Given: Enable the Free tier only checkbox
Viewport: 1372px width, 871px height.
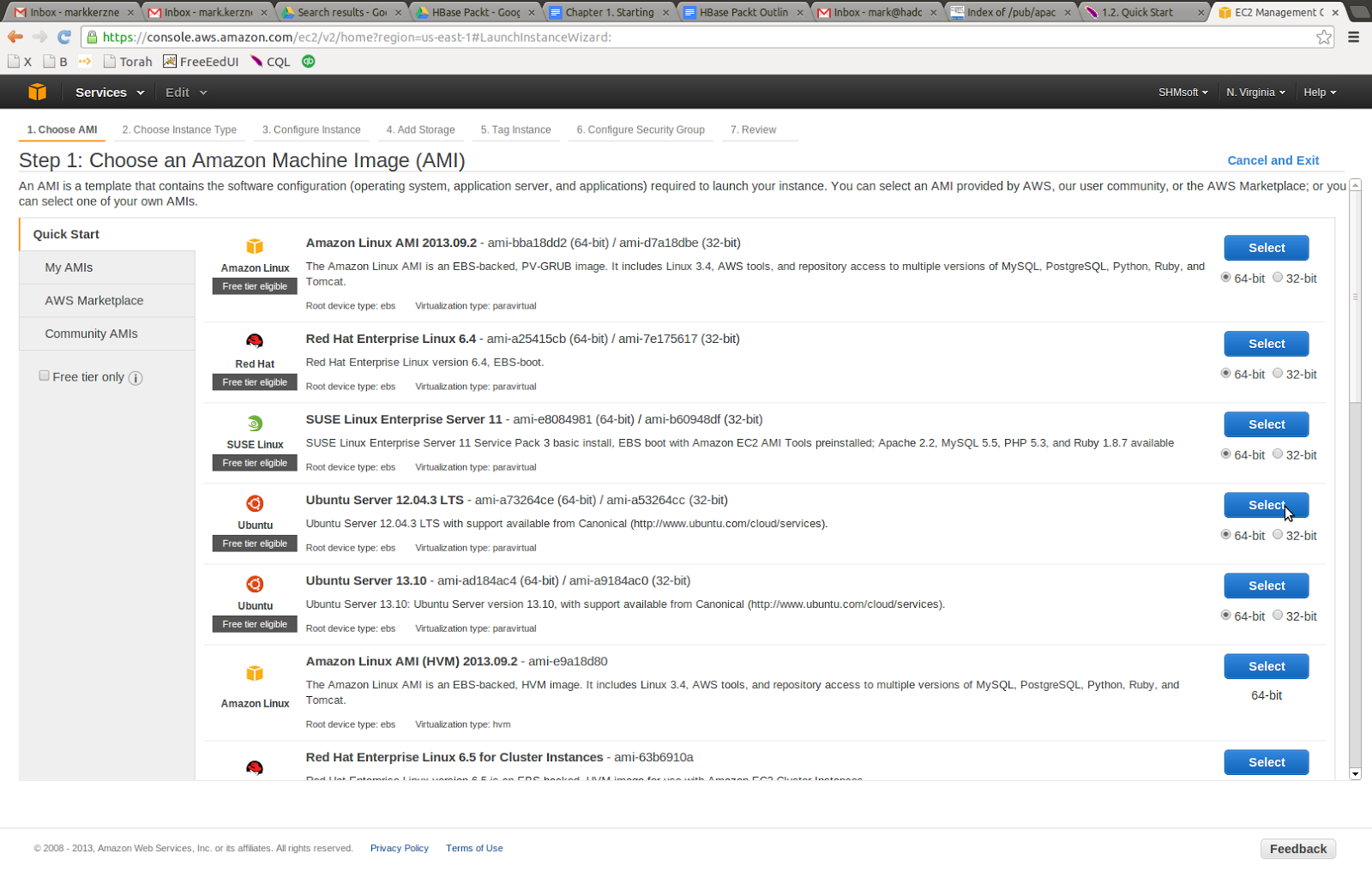Looking at the screenshot, I should 44,375.
